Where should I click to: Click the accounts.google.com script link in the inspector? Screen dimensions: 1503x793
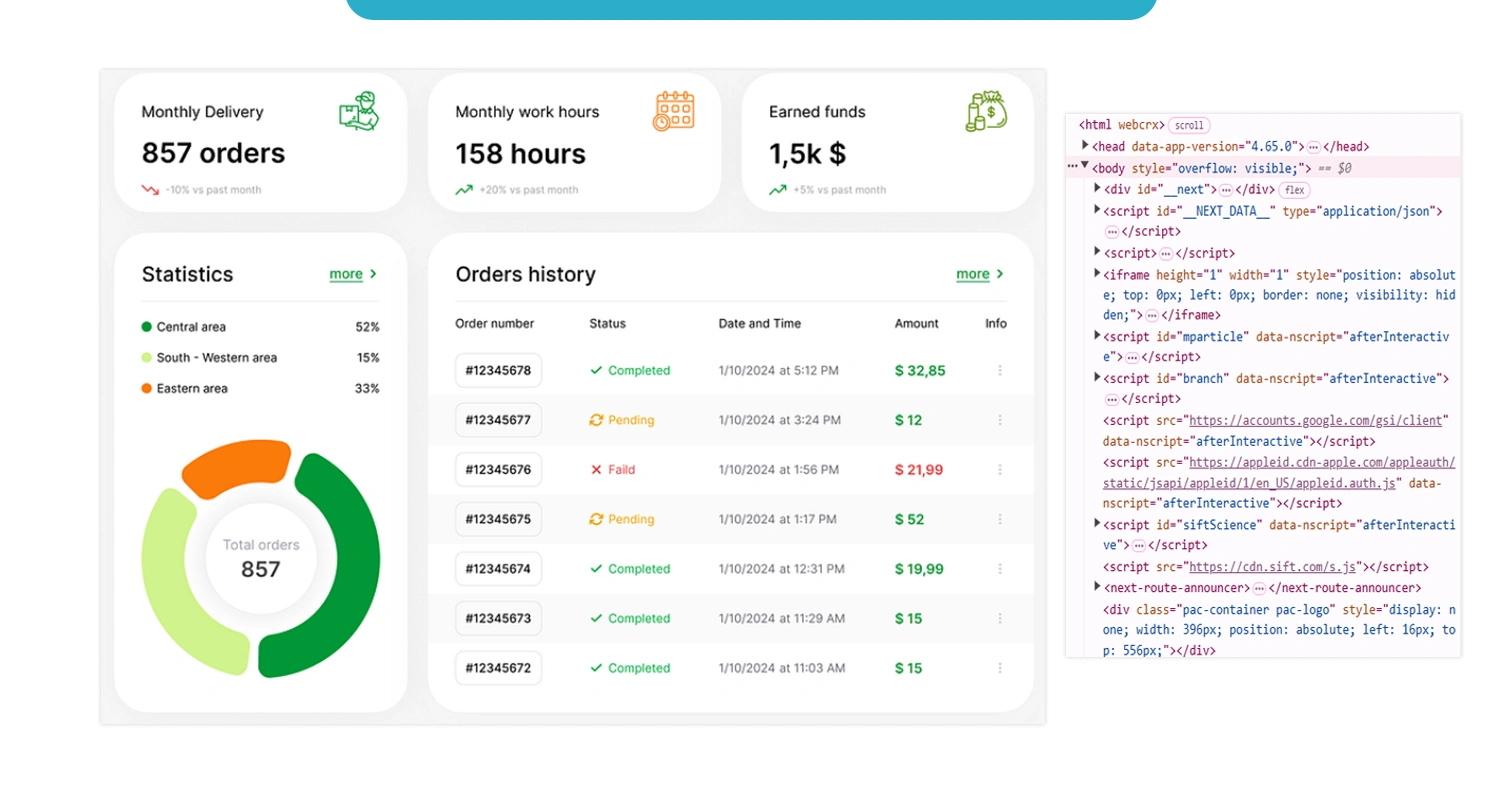click(x=1314, y=420)
